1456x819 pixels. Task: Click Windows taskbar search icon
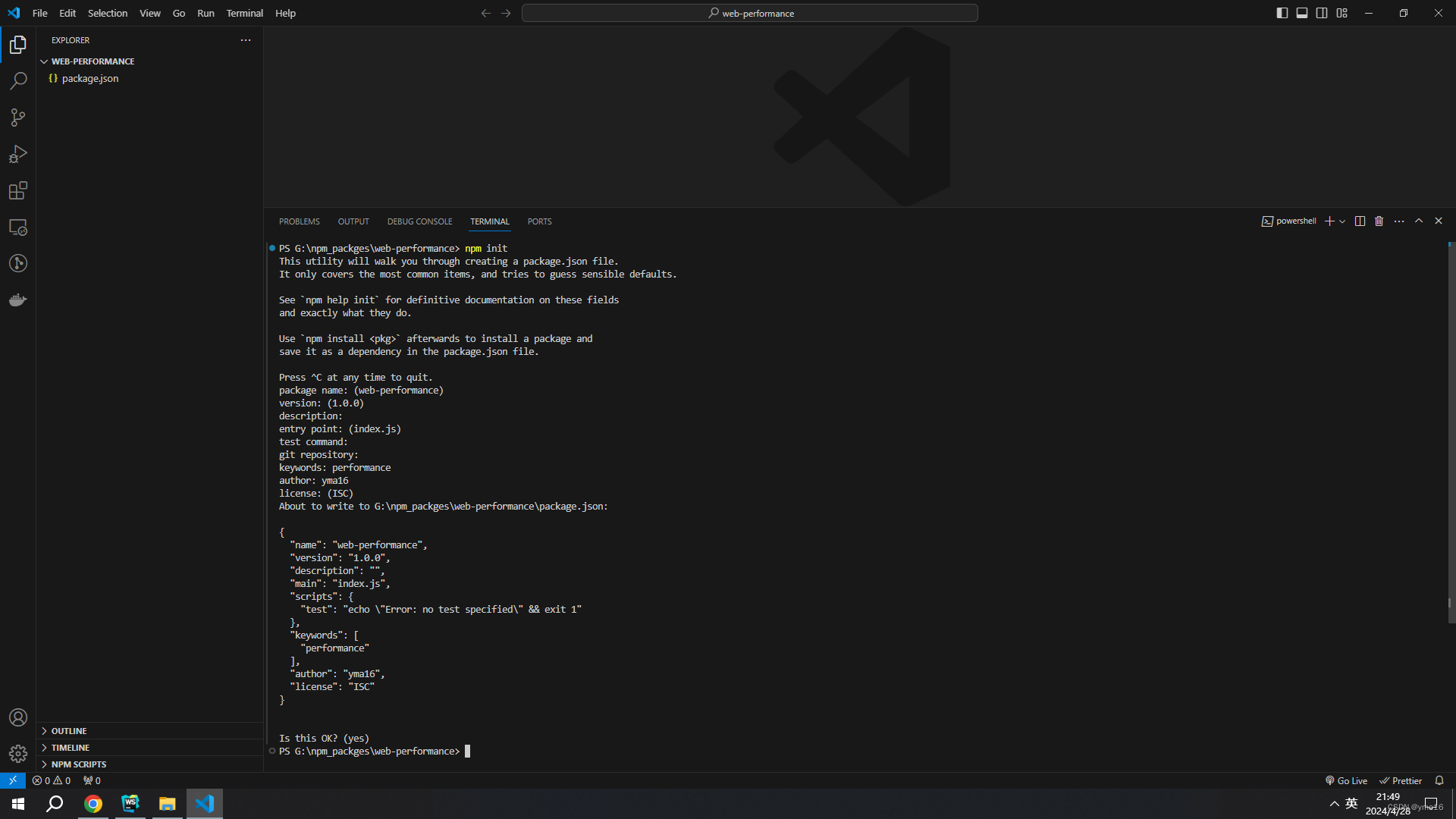[55, 804]
